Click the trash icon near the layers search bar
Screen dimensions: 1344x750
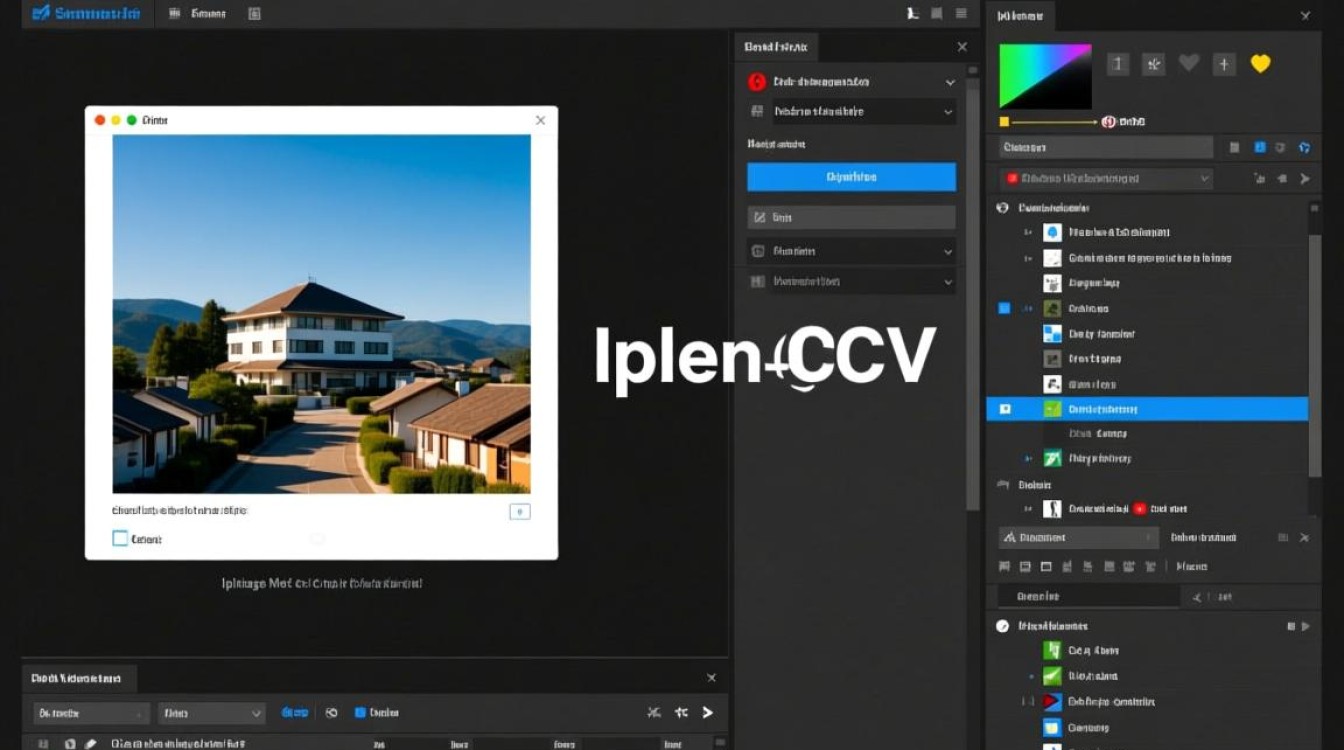1281,147
